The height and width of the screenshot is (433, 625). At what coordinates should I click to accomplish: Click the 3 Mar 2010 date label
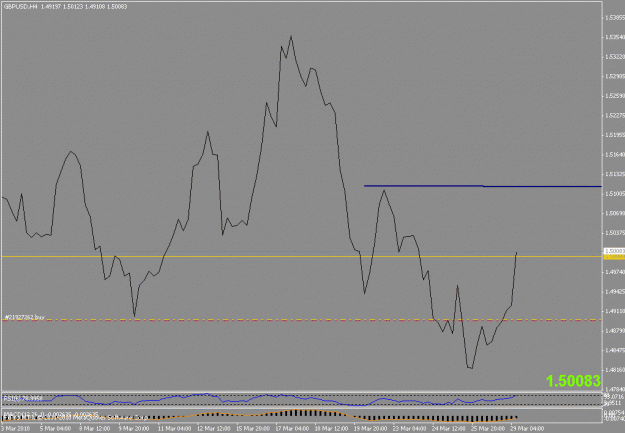click(15, 429)
